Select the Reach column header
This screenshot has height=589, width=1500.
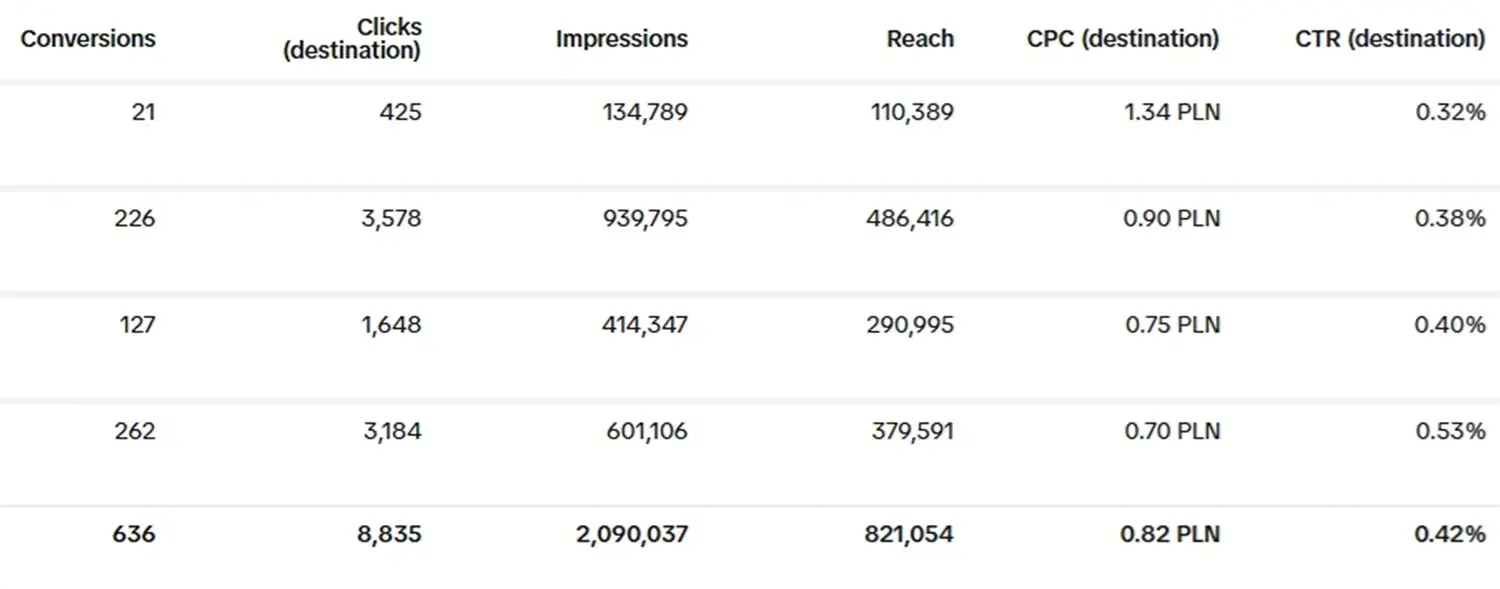click(x=920, y=39)
